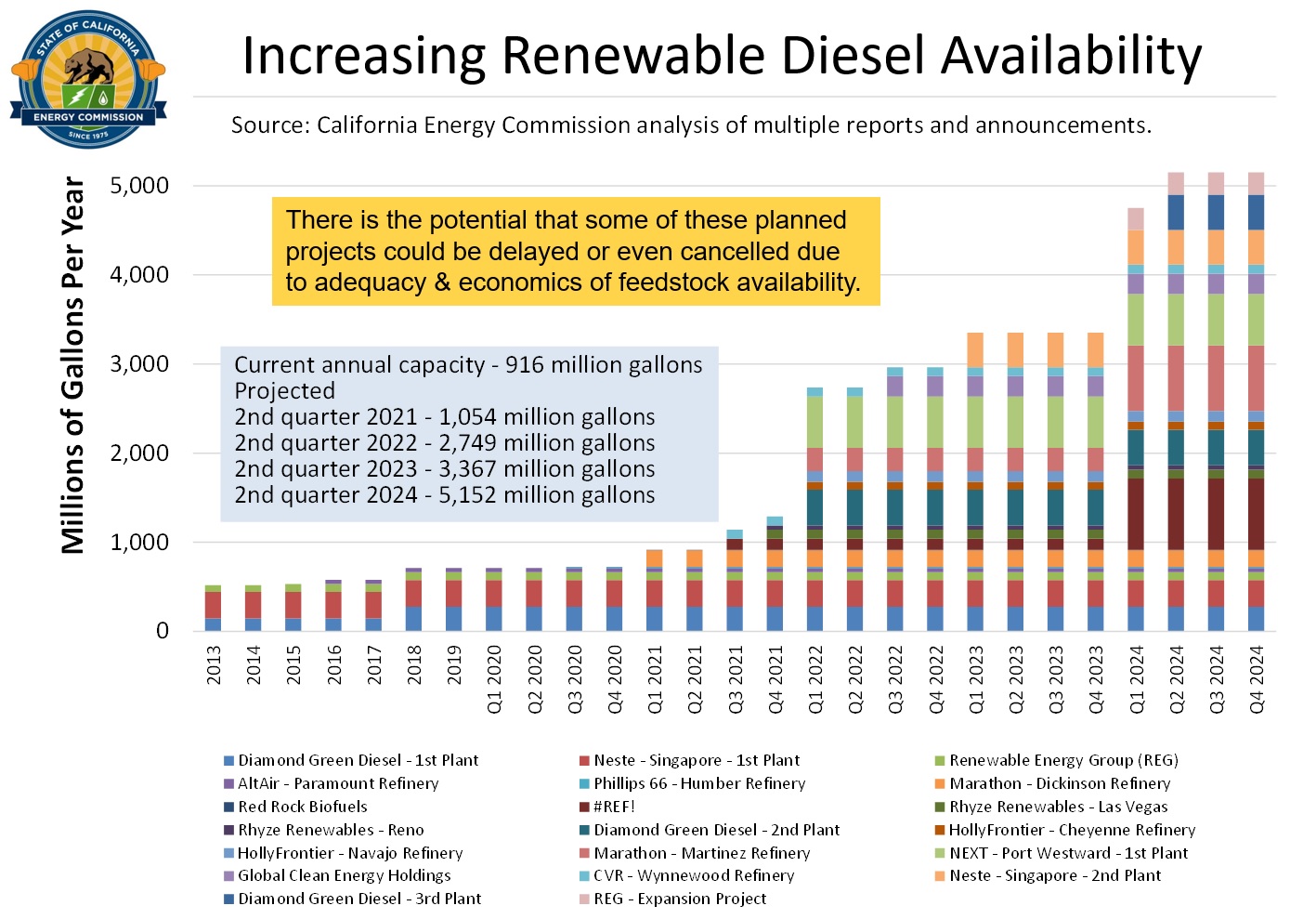Image resolution: width=1316 pixels, height=919 pixels.
Task: Click the yellow feedstock warning text box
Action: click(576, 252)
